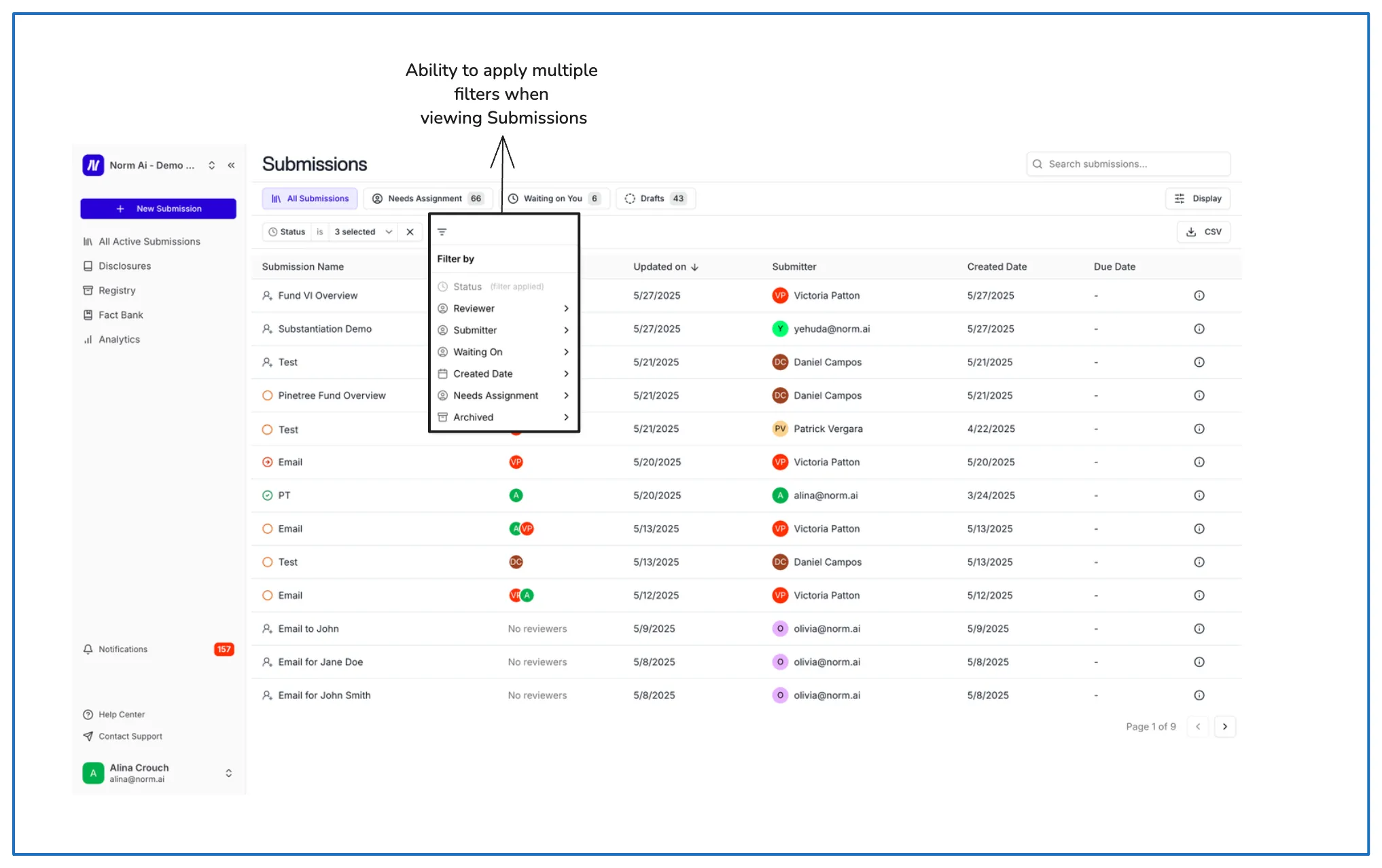
Task: Collapse the sidebar with the double-chevron icon
Action: coord(231,165)
